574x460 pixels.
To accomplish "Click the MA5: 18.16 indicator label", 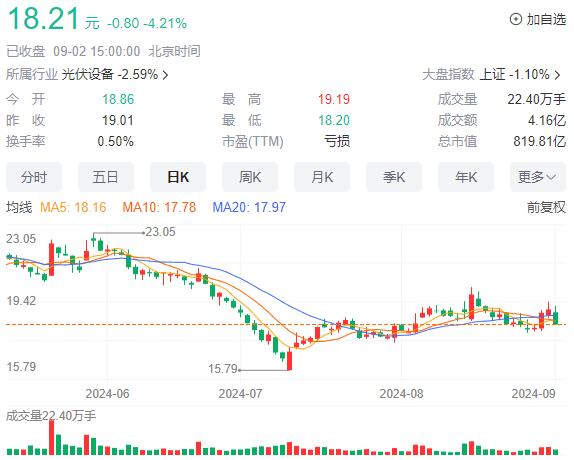I will [x=73, y=207].
